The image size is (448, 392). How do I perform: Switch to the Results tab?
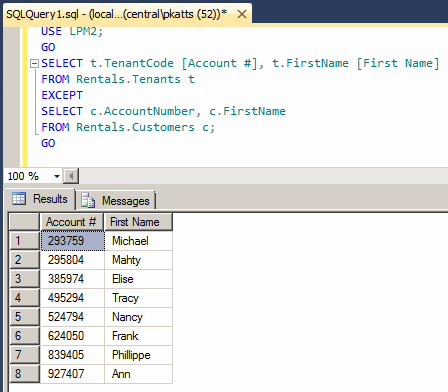coord(40,199)
